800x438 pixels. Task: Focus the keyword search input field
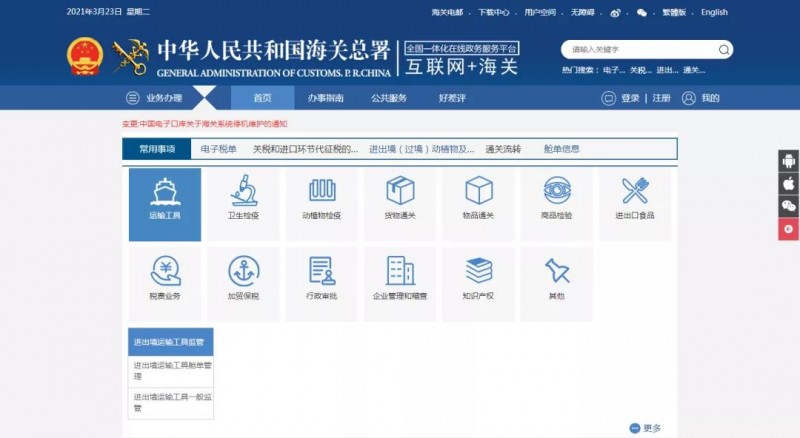[640, 49]
